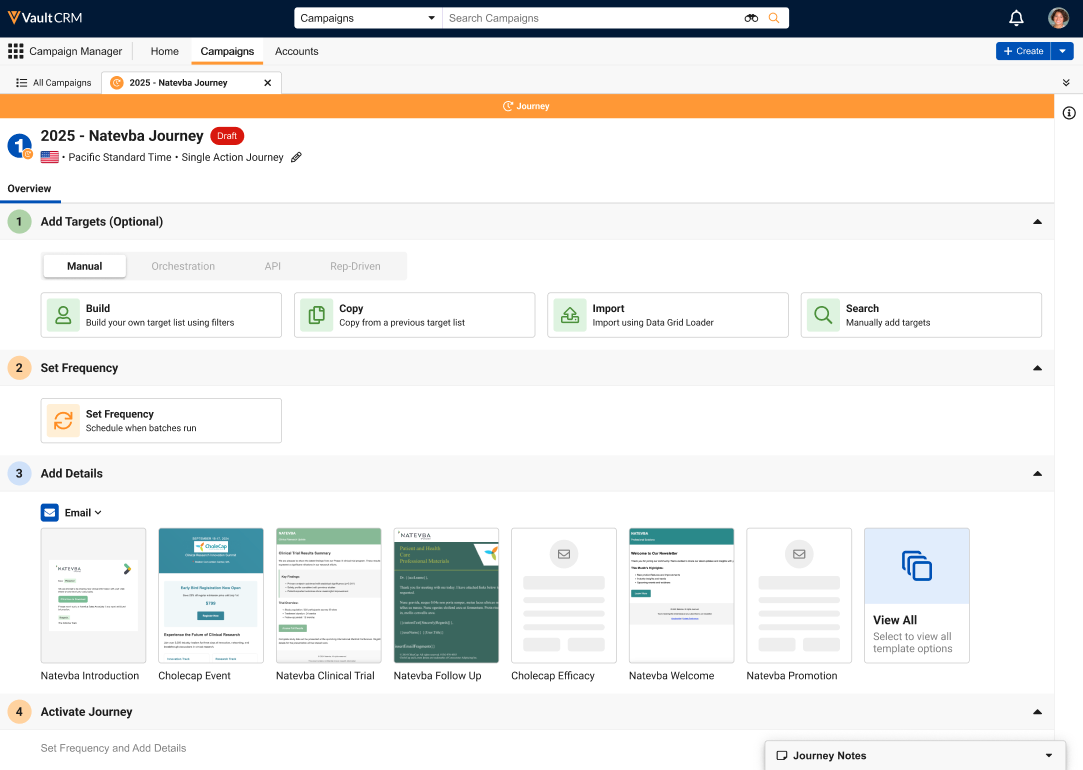Switch to API target mode
This screenshot has width=1083, height=770.
click(x=273, y=266)
